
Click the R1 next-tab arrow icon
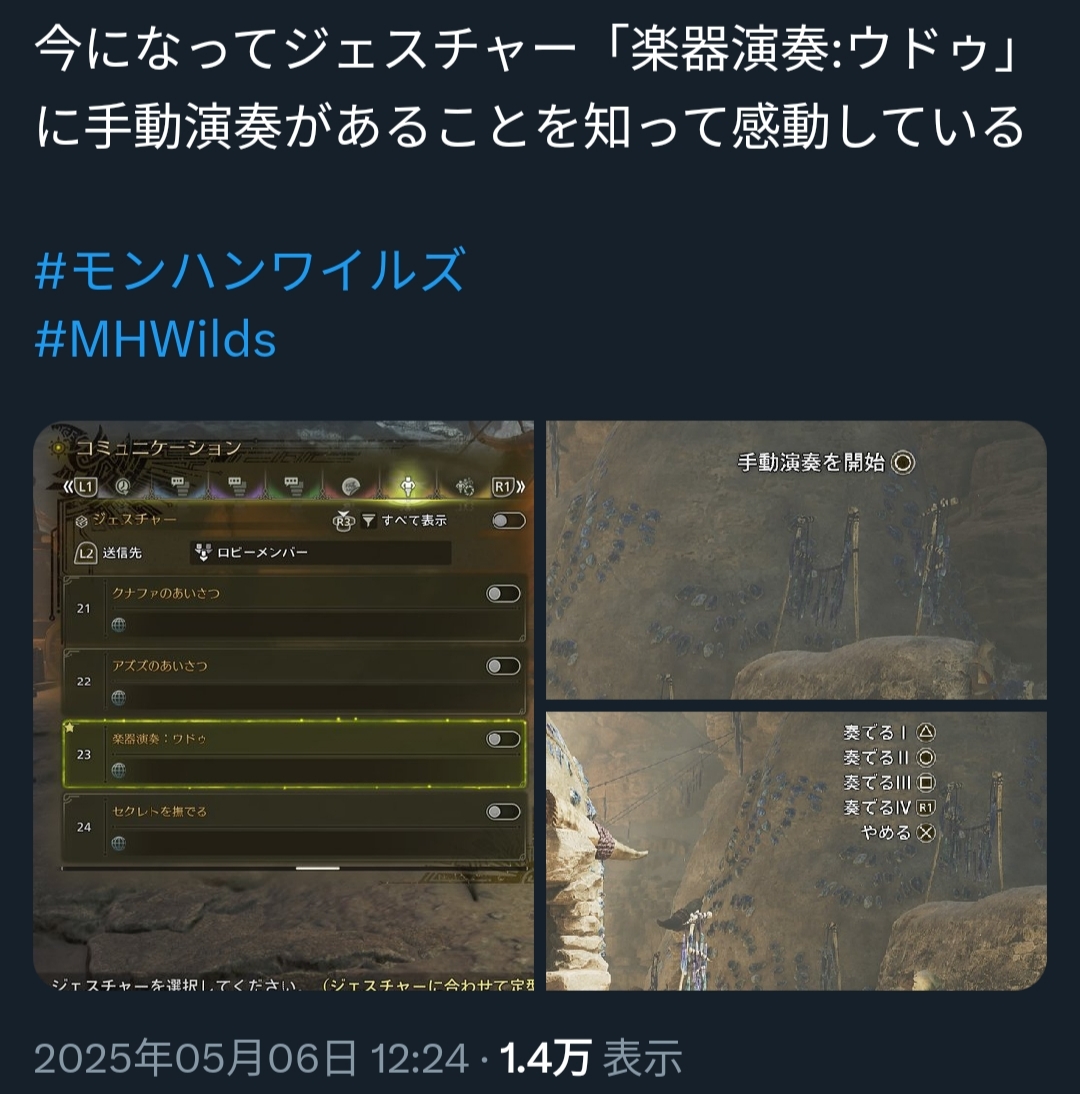pos(509,486)
